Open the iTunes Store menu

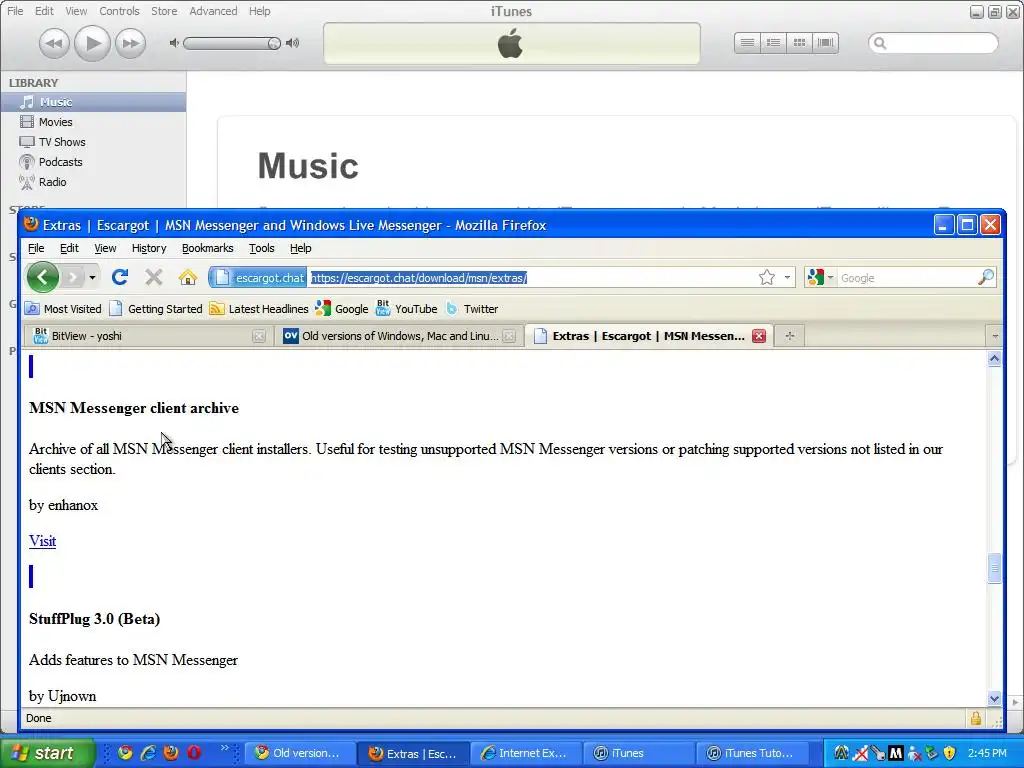pos(164,11)
